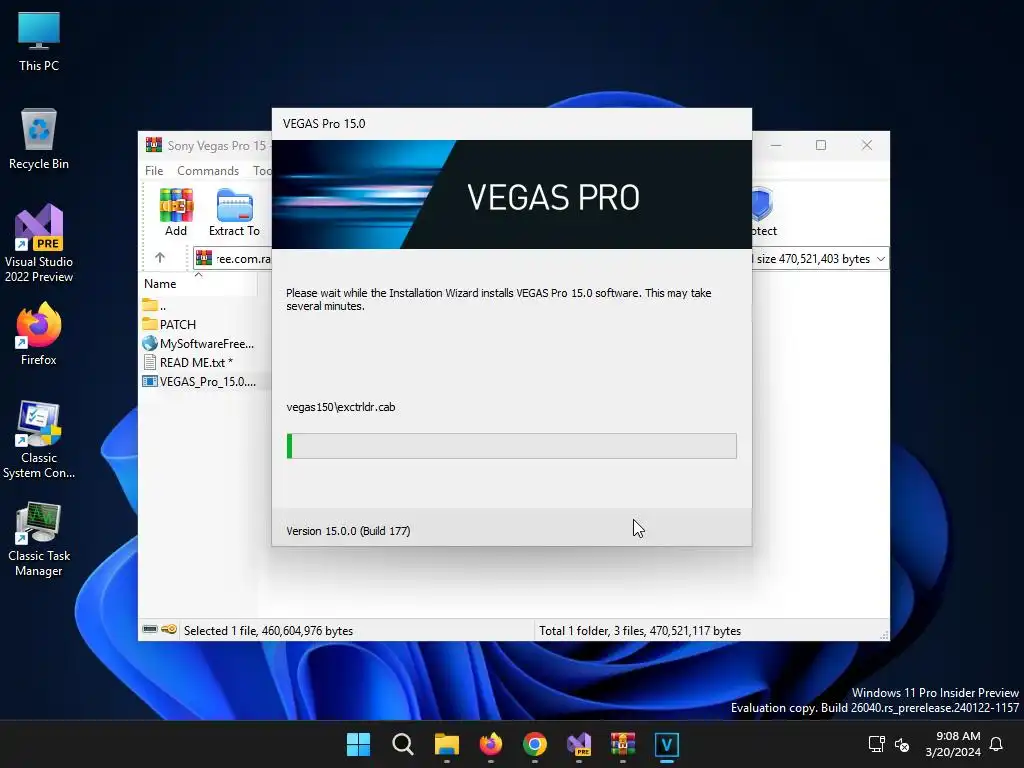
Task: Click the 'Version 15.0.0 (Build 177)' text
Action: click(x=348, y=531)
